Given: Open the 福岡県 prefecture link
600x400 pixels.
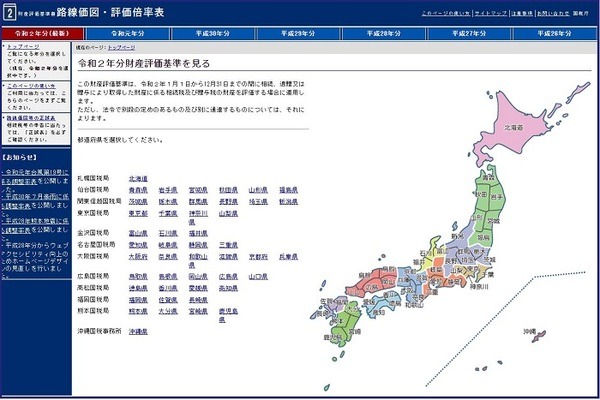Looking at the screenshot, I should tap(138, 300).
